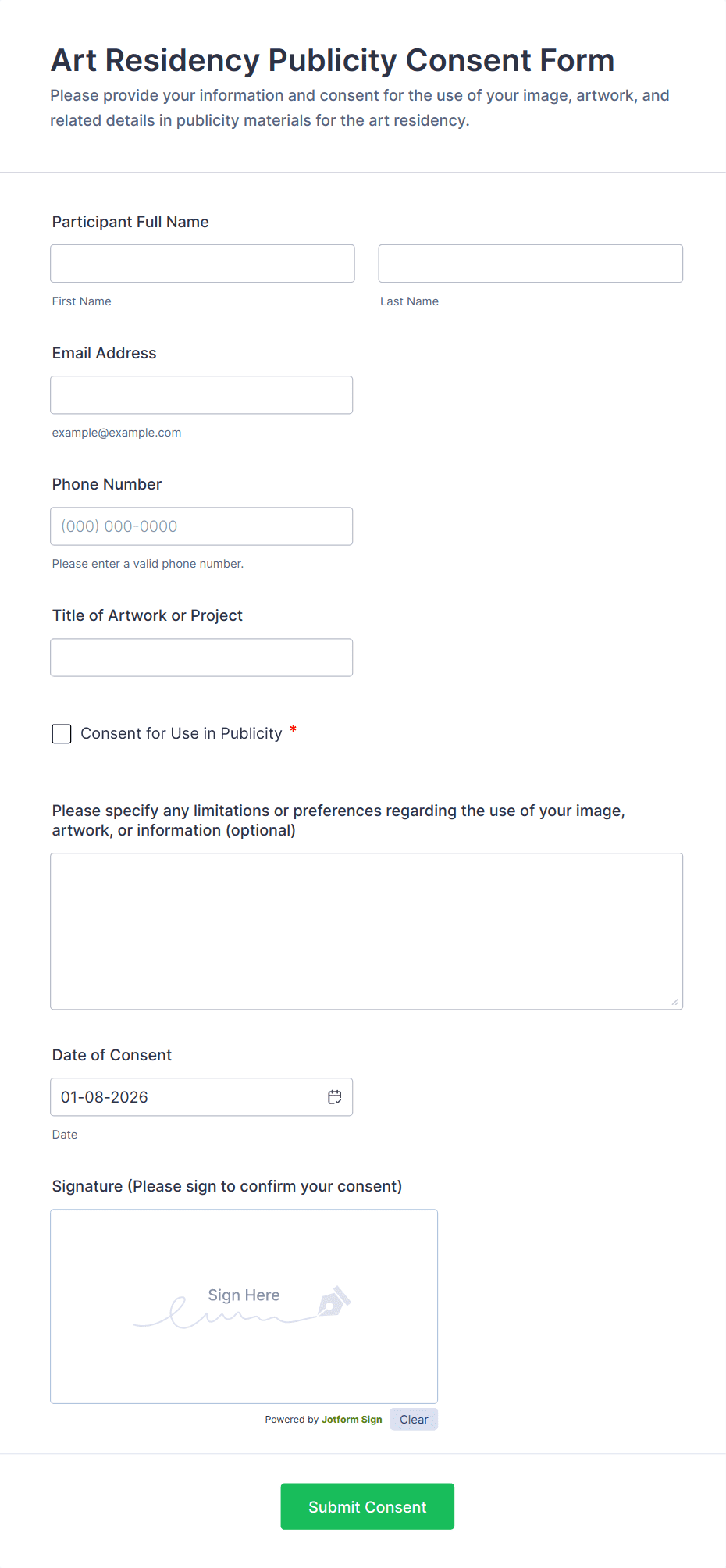Click the First Name input field
The width and height of the screenshot is (726, 1568).
(202, 264)
